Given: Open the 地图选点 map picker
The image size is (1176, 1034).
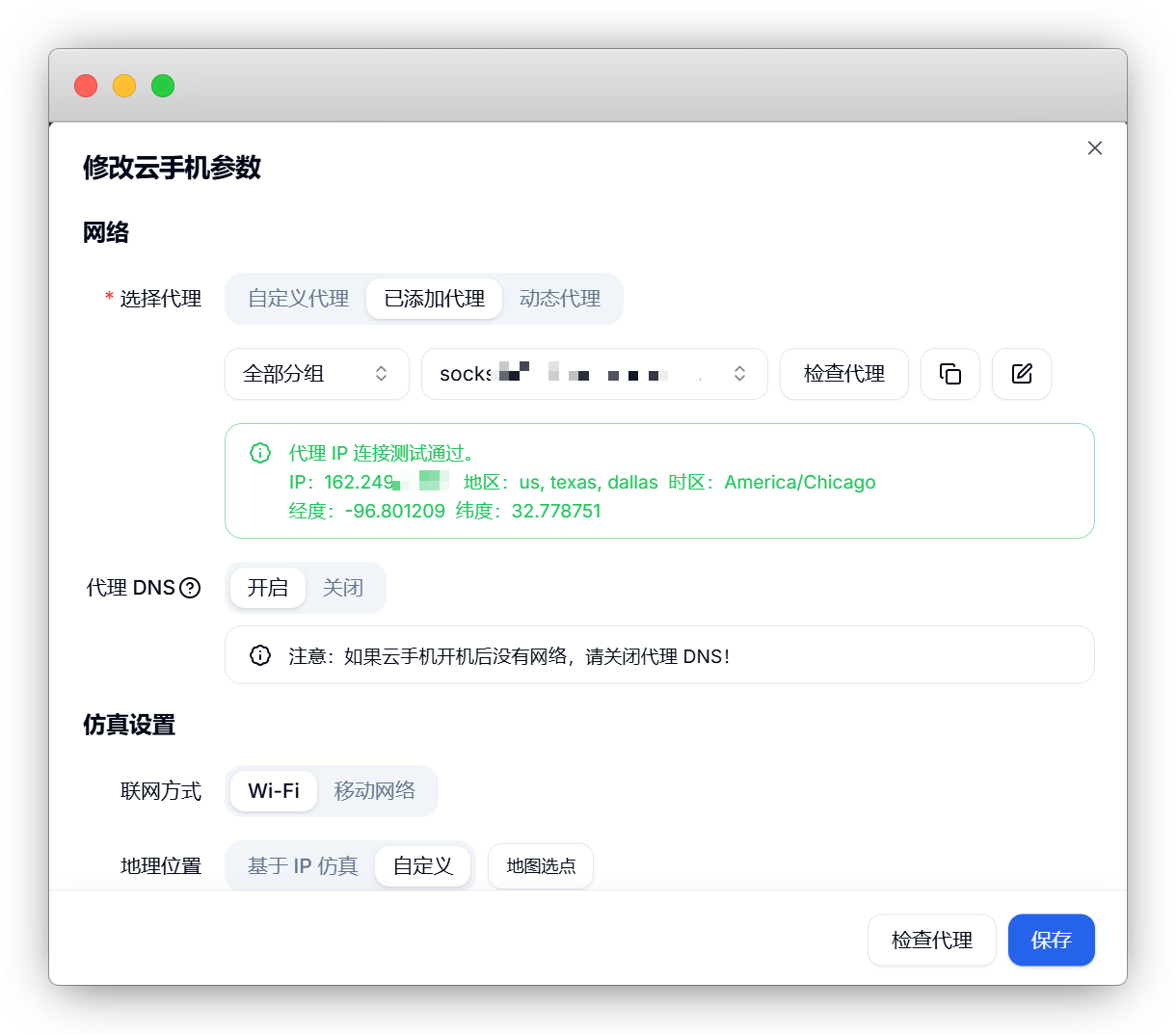Looking at the screenshot, I should tap(541, 866).
